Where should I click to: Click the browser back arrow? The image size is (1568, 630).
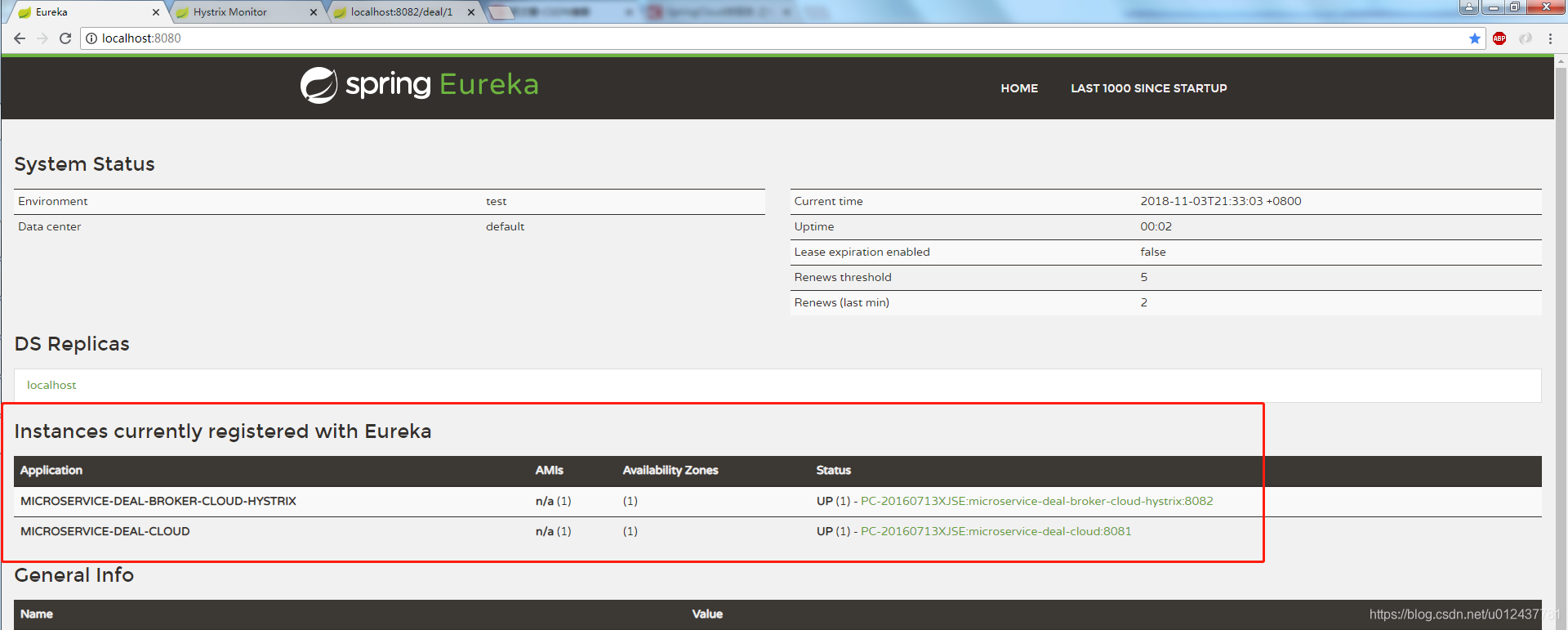20,38
